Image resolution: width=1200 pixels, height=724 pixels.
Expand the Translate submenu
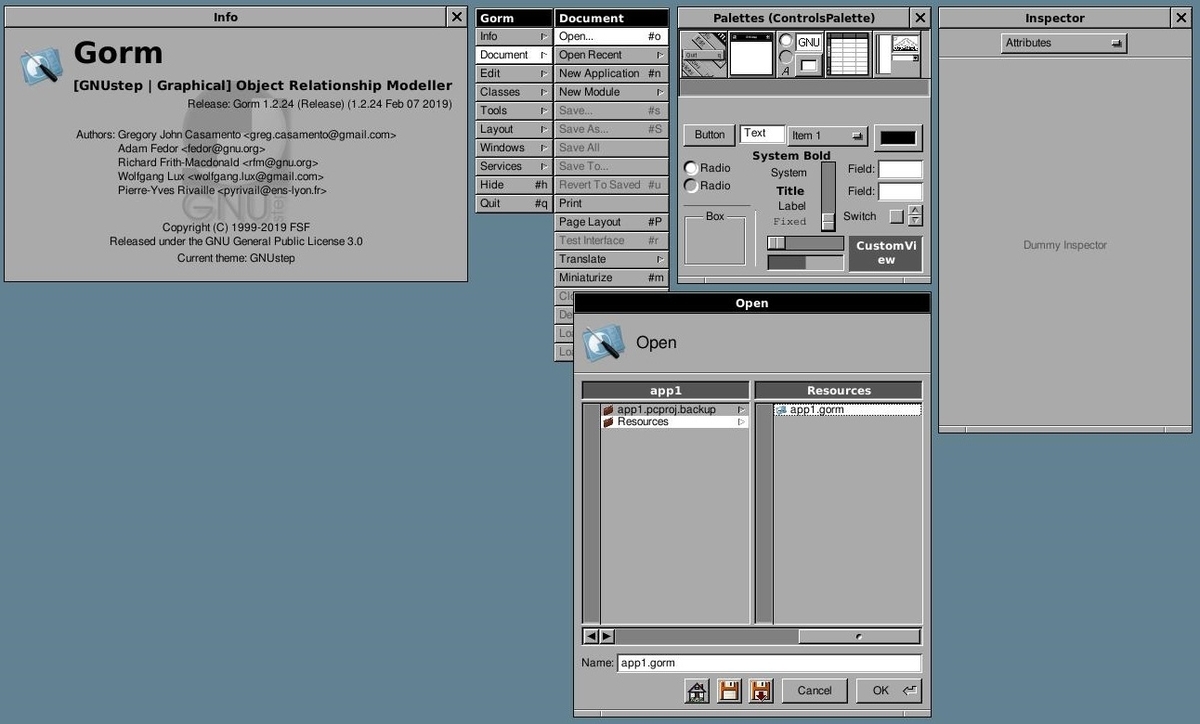611,259
